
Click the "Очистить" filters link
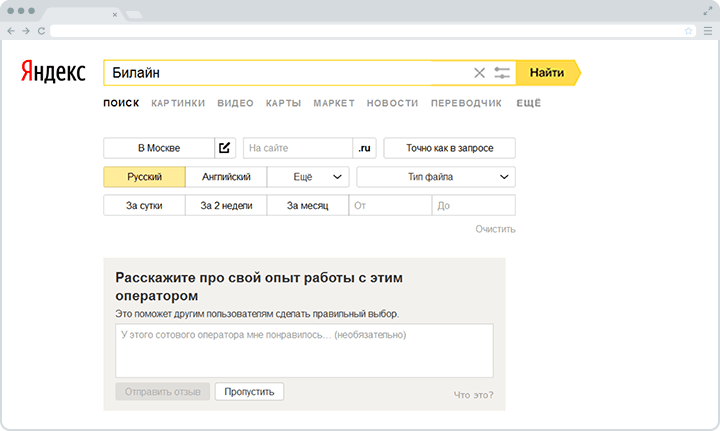pyautogui.click(x=495, y=229)
